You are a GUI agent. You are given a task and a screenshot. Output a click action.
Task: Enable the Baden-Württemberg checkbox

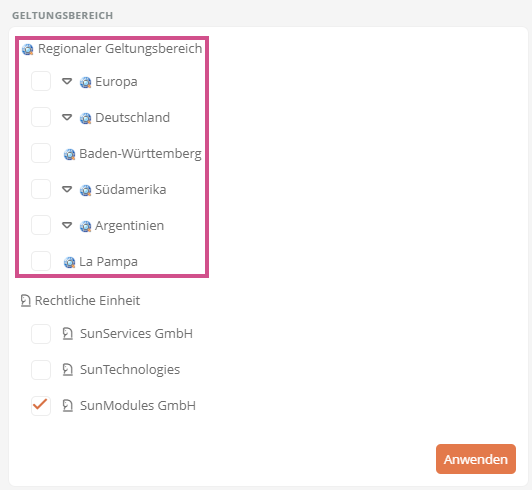point(41,153)
